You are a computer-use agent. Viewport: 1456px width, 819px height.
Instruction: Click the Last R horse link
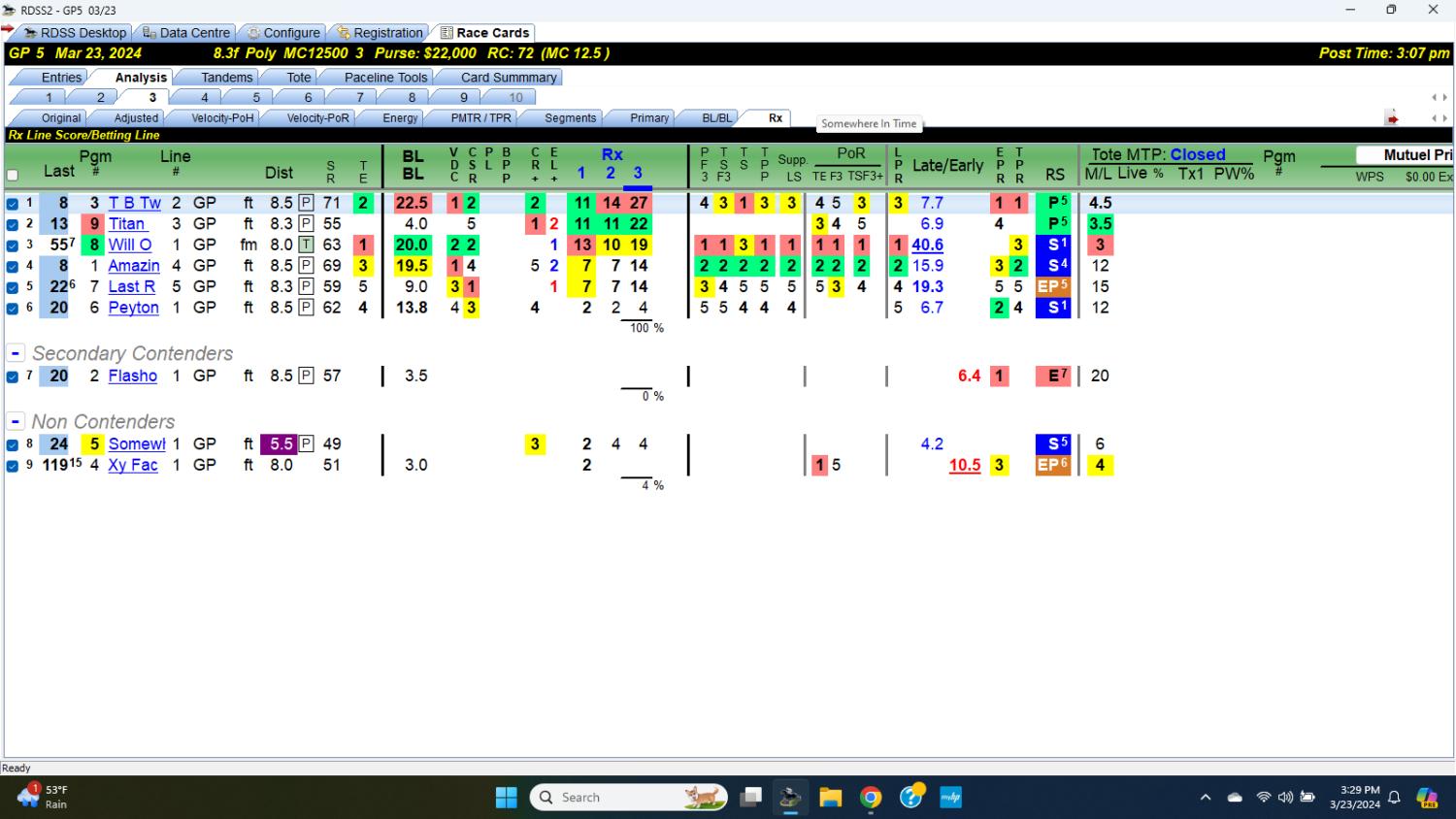click(x=132, y=287)
